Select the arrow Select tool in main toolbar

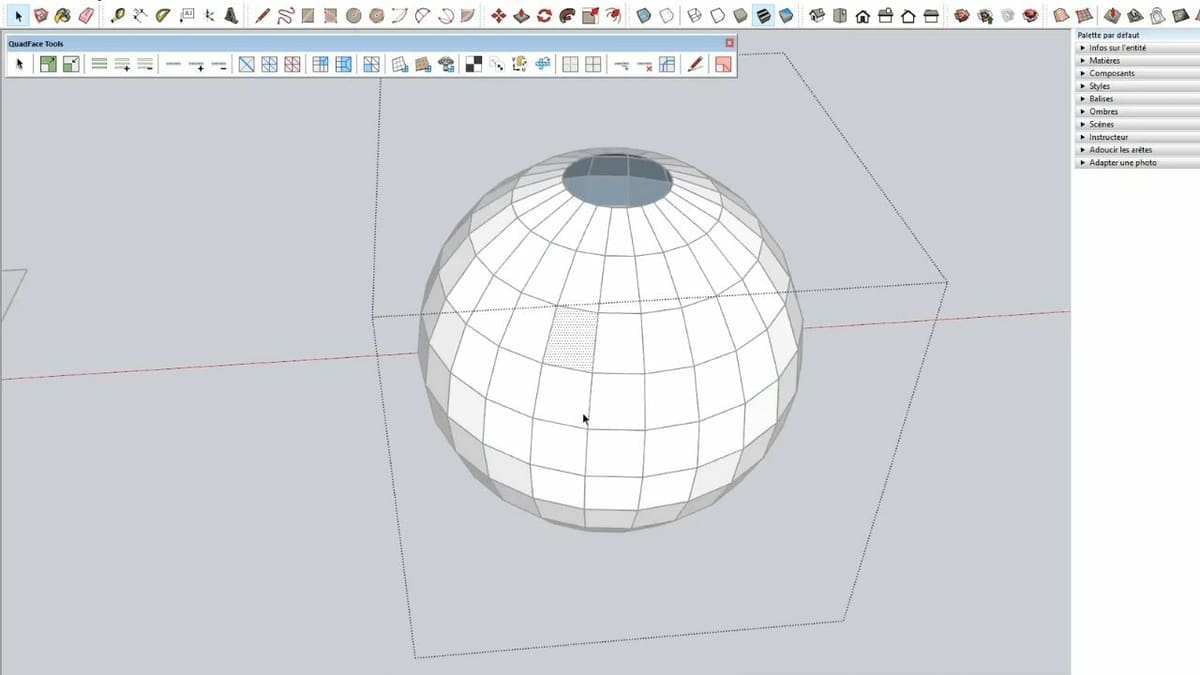19,16
